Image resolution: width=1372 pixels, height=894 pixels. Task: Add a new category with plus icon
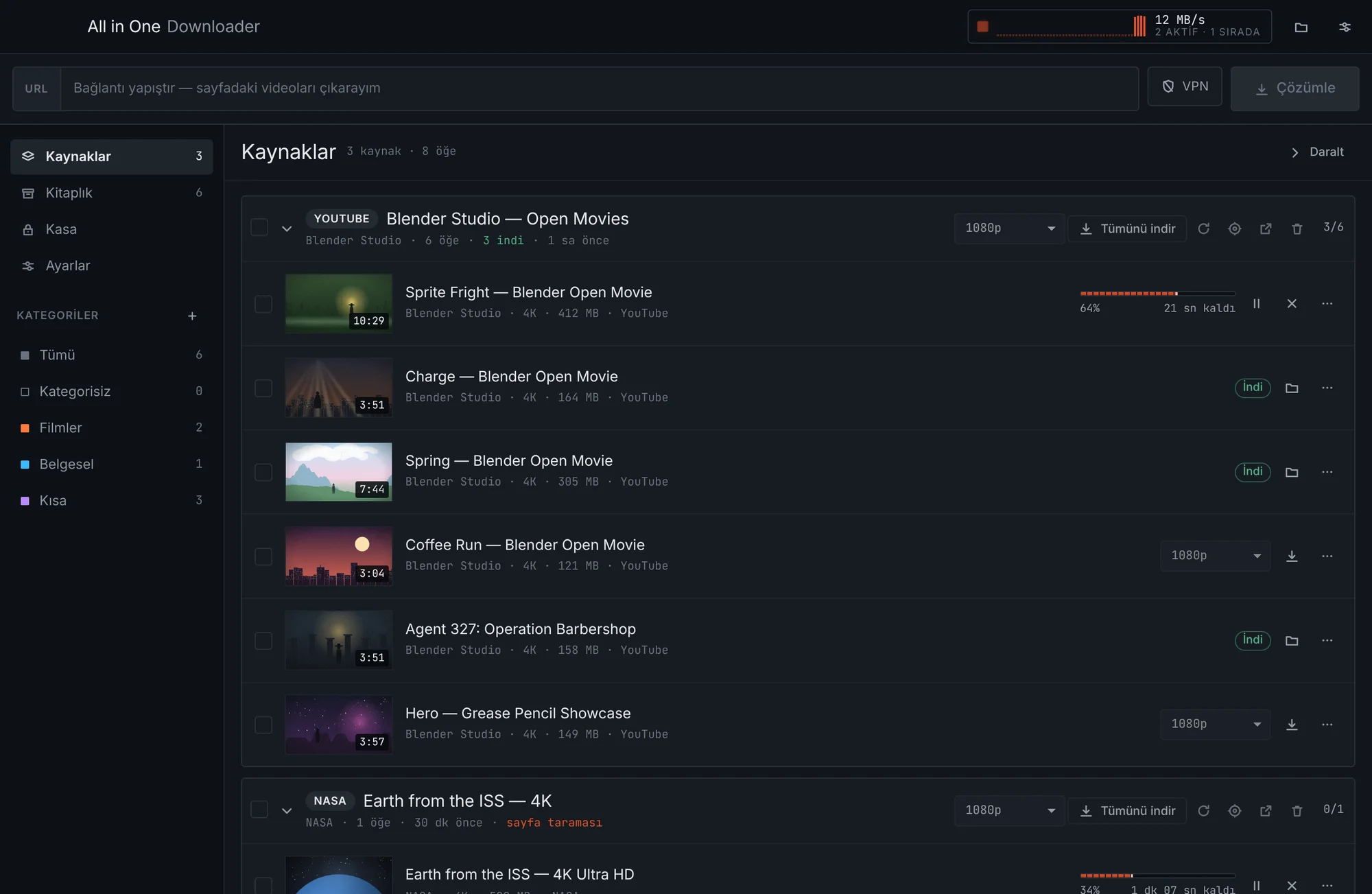coord(192,316)
